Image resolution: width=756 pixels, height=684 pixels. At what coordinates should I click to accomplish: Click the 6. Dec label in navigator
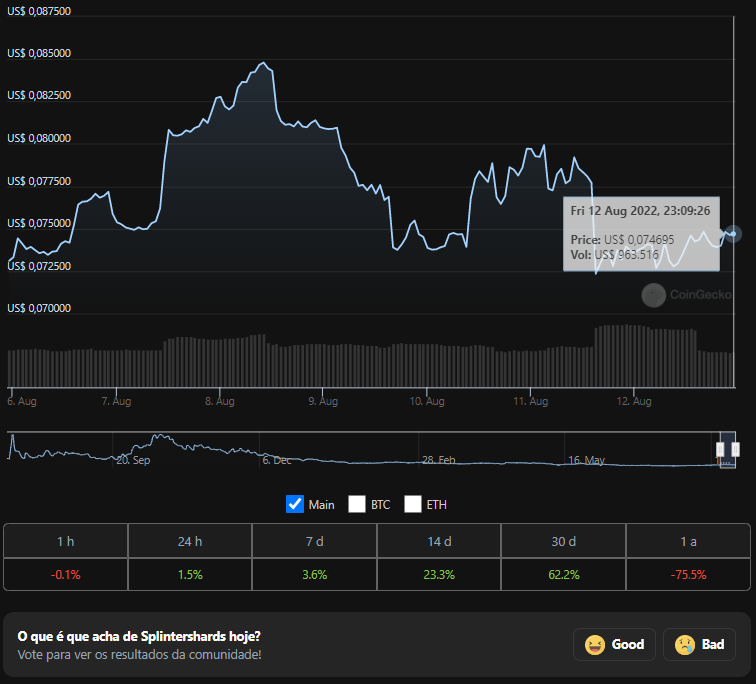click(277, 460)
